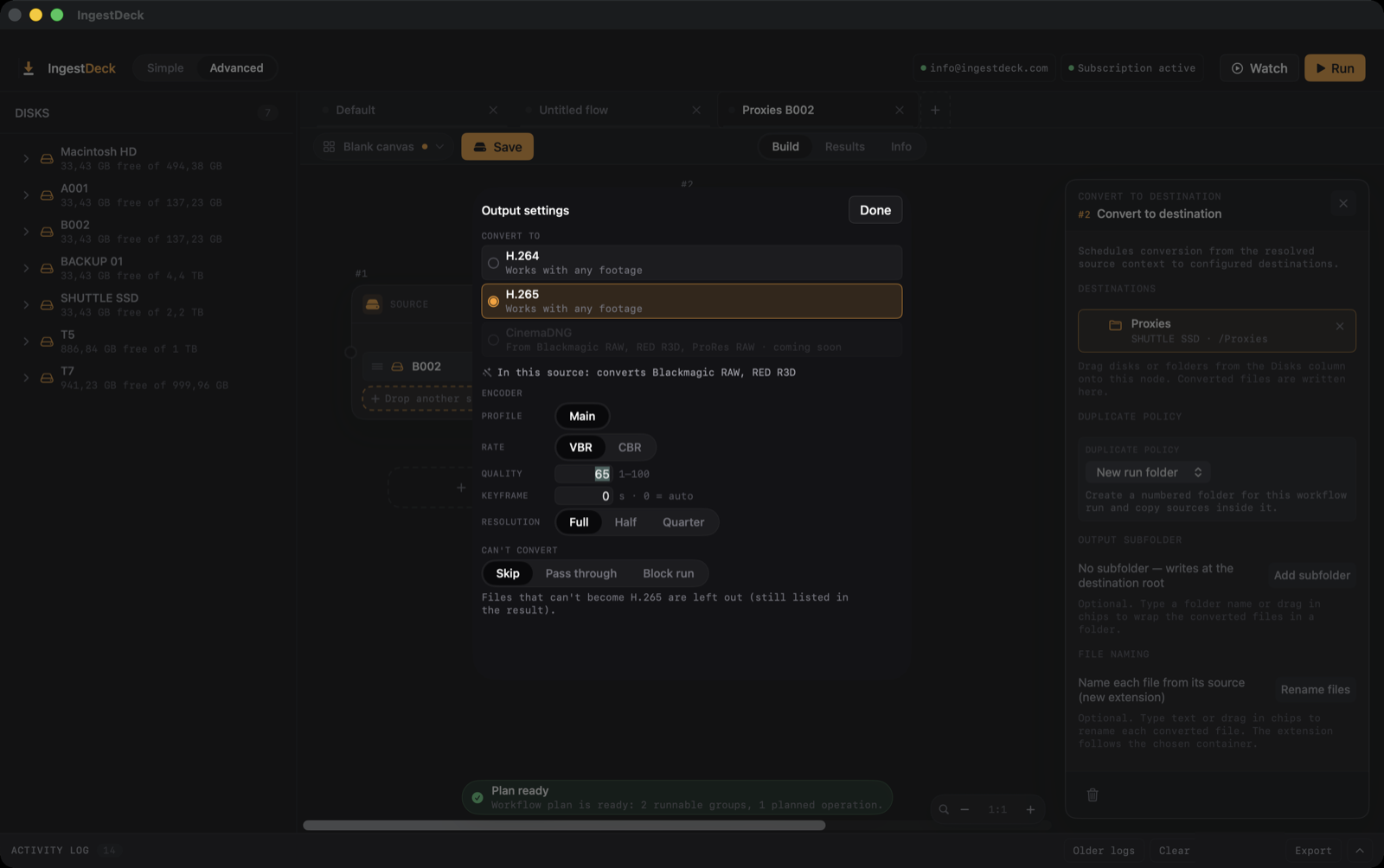The image size is (1384, 868).
Task: Click the B002 disk icon in Disks list
Action: (47, 232)
